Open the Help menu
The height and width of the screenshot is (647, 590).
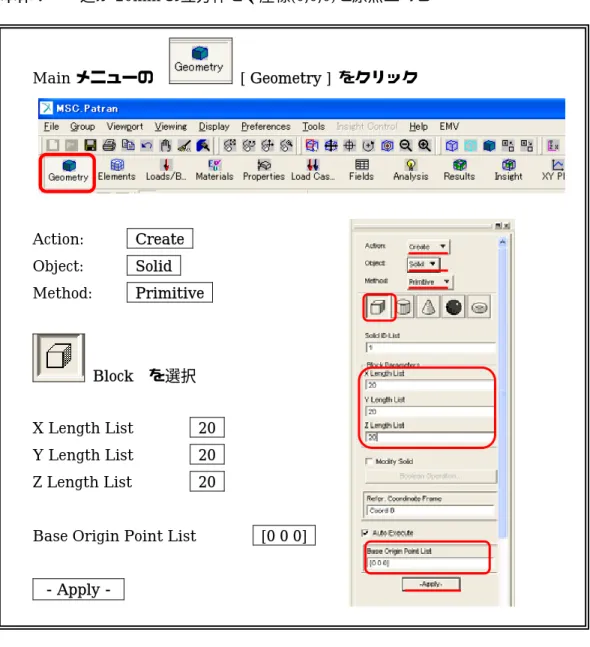[418, 126]
